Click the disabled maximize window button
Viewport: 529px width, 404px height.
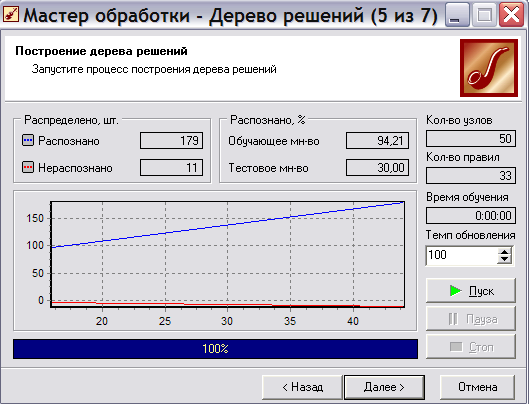pyautogui.click(x=484, y=15)
